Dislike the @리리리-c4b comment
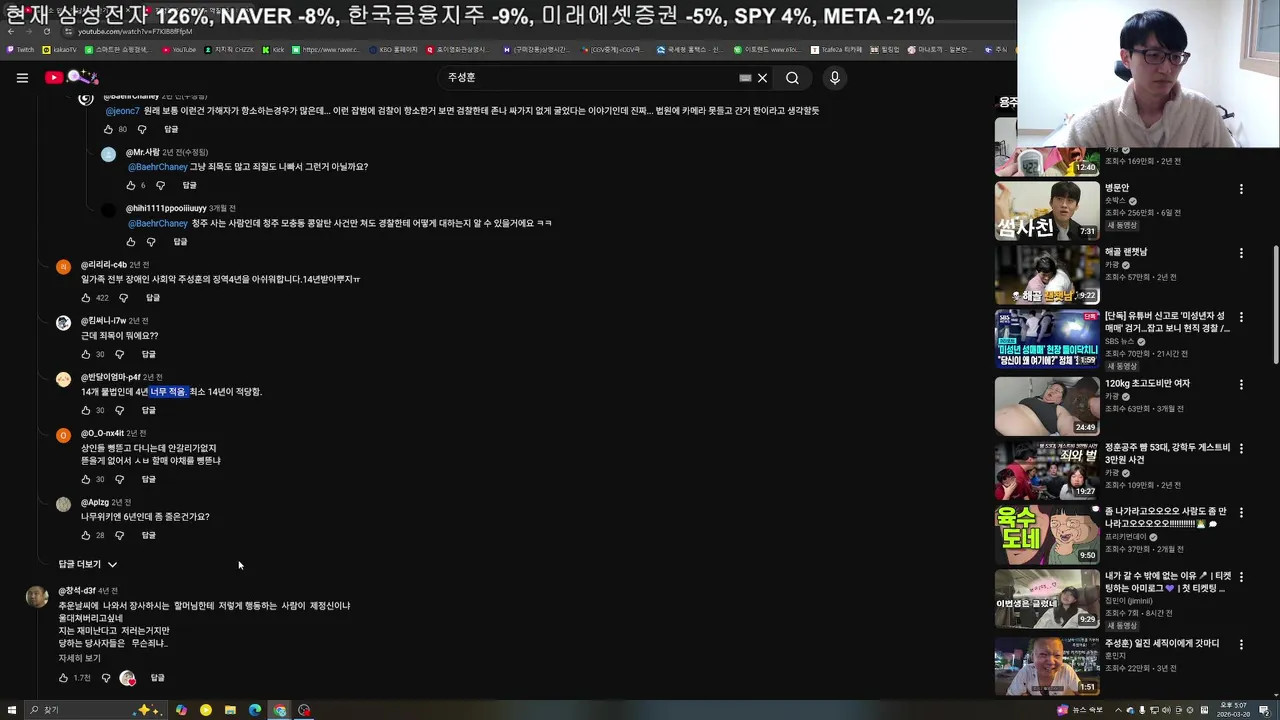The width and height of the screenshot is (1280, 720). (x=124, y=298)
